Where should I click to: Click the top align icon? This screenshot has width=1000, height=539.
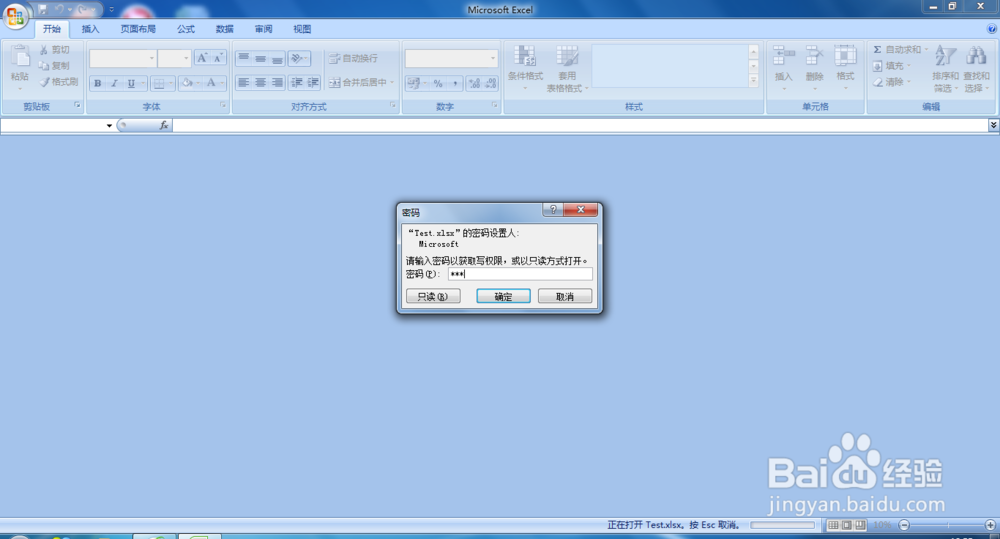(x=244, y=58)
